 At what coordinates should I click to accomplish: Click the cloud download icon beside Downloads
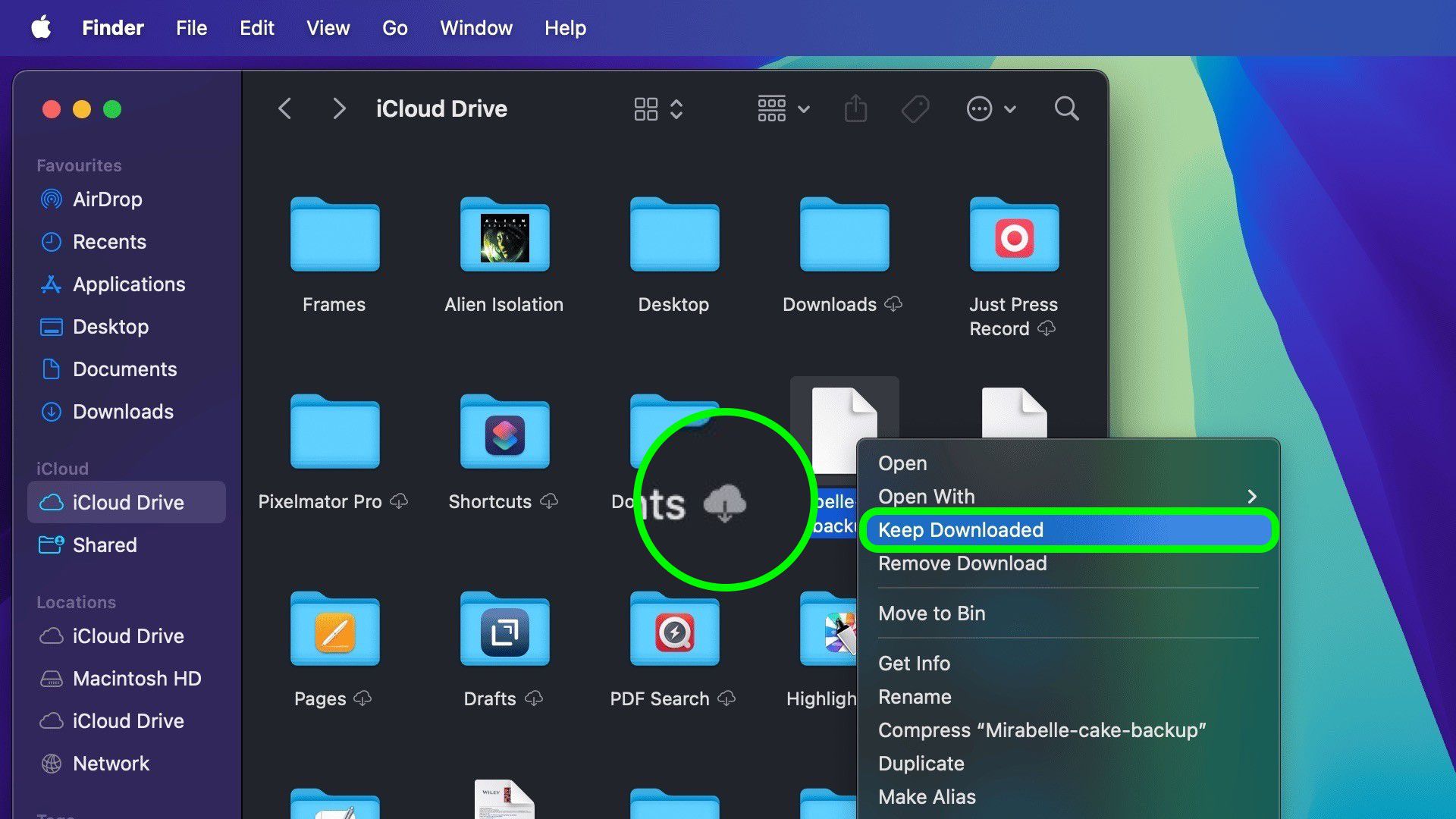tap(895, 305)
